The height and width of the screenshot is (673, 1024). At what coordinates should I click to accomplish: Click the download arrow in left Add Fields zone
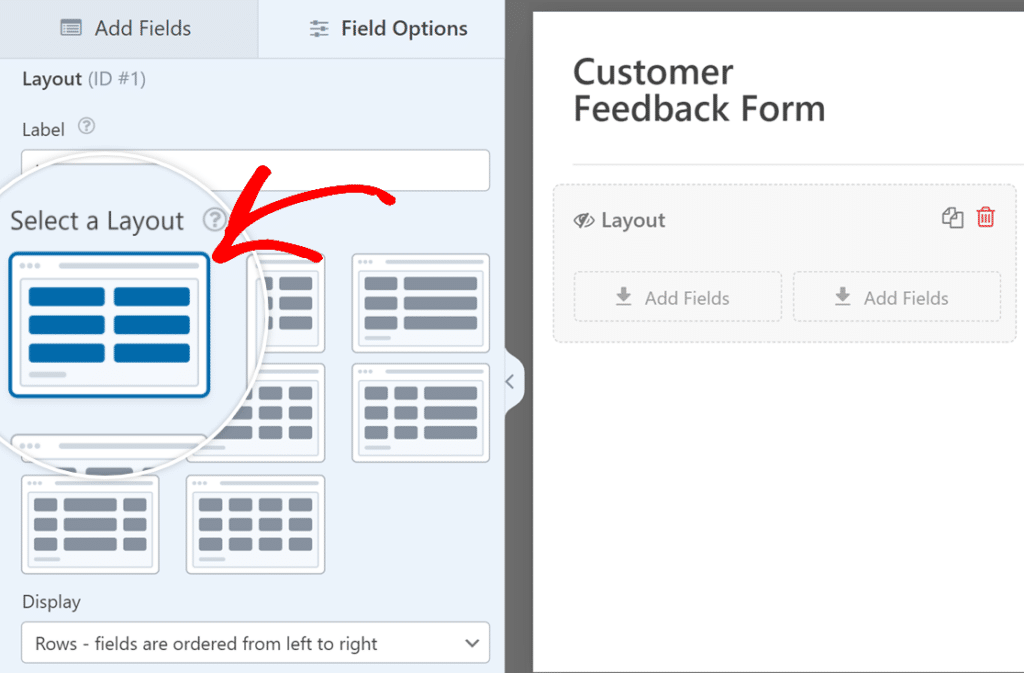click(x=623, y=296)
